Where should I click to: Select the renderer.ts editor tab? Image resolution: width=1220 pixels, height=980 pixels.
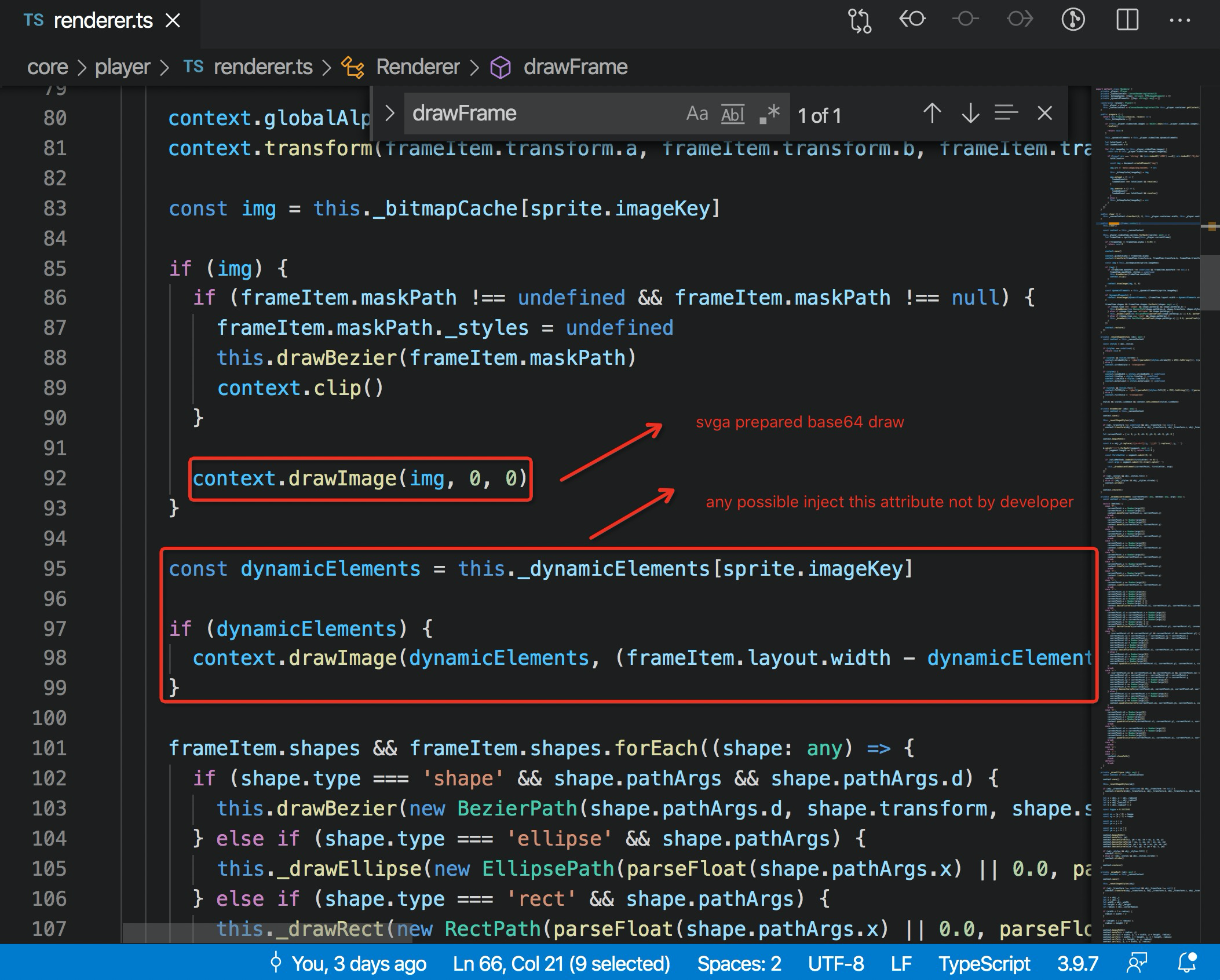(103, 21)
